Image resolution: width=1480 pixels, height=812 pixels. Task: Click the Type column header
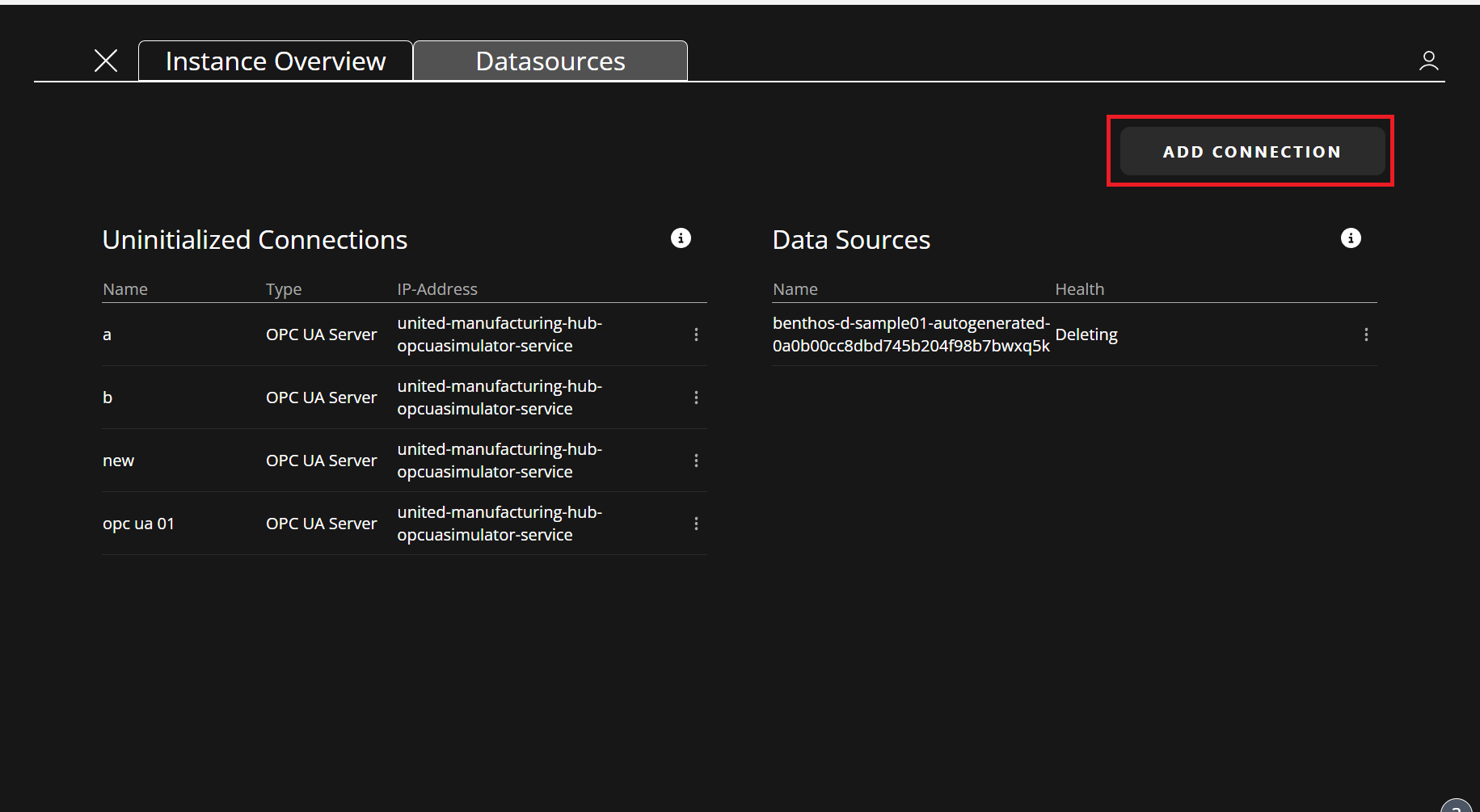point(284,289)
